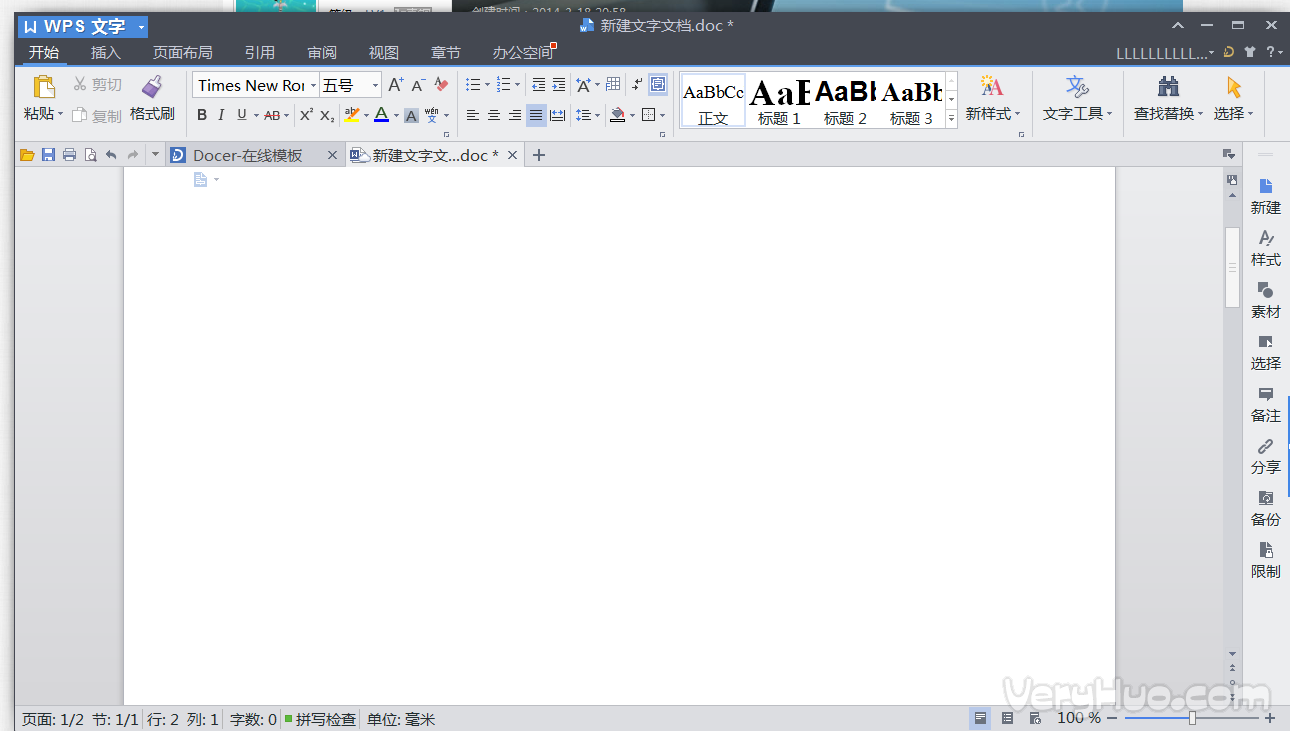The image size is (1290, 731).
Task: Expand the font size 五号 dropdown
Action: (x=375, y=86)
